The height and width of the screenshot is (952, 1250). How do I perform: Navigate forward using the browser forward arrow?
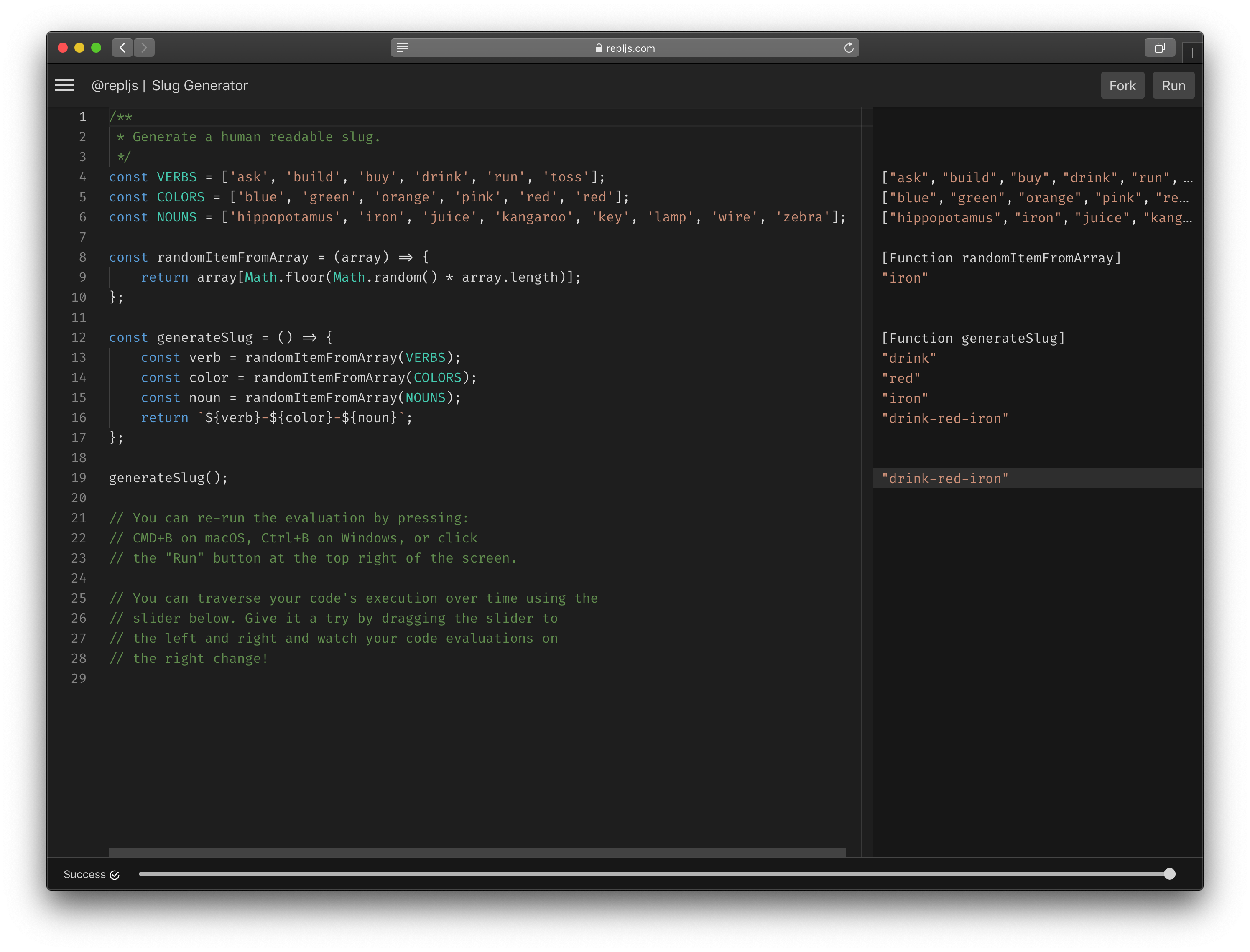(x=144, y=48)
